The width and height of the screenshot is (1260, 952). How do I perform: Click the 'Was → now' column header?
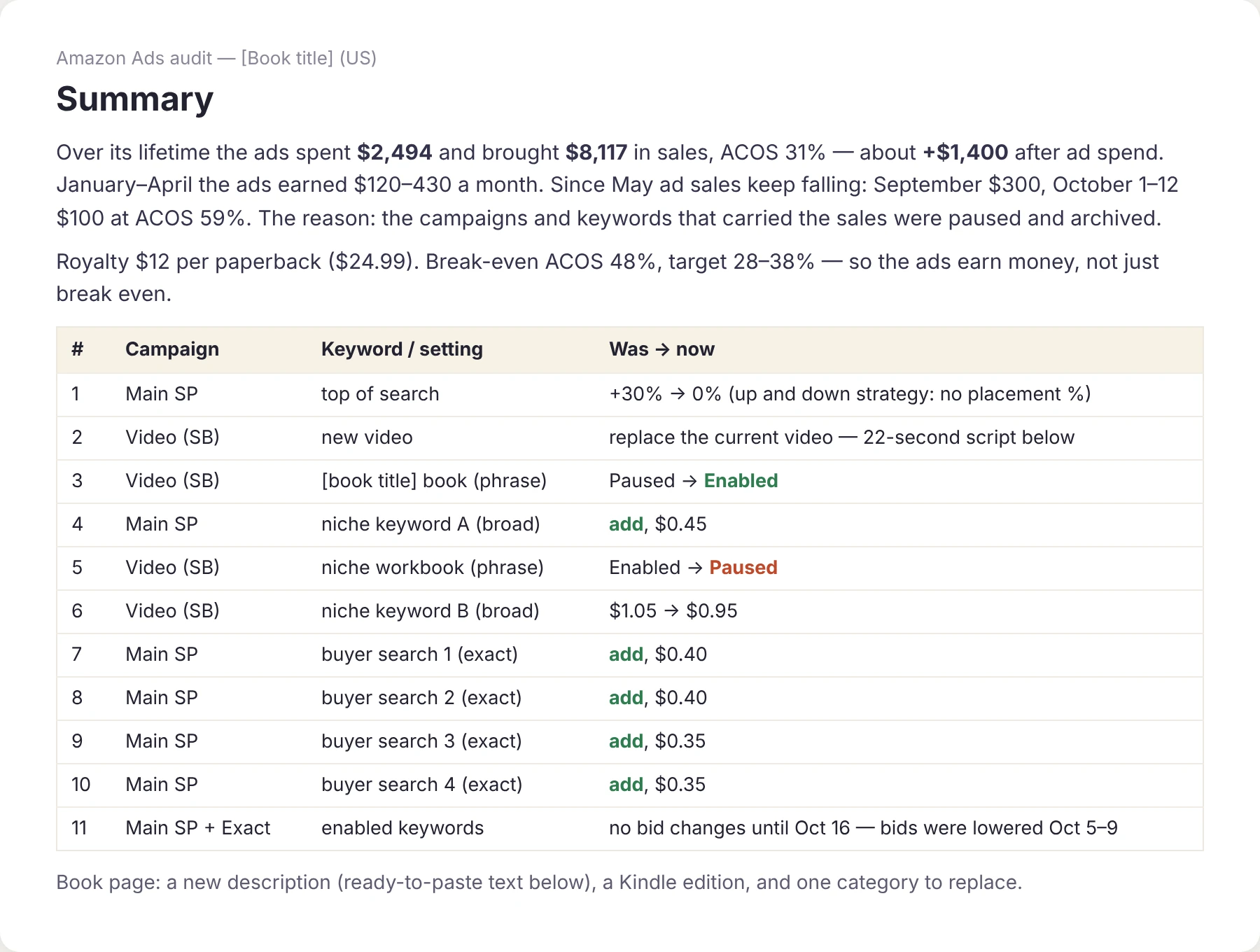click(x=661, y=349)
